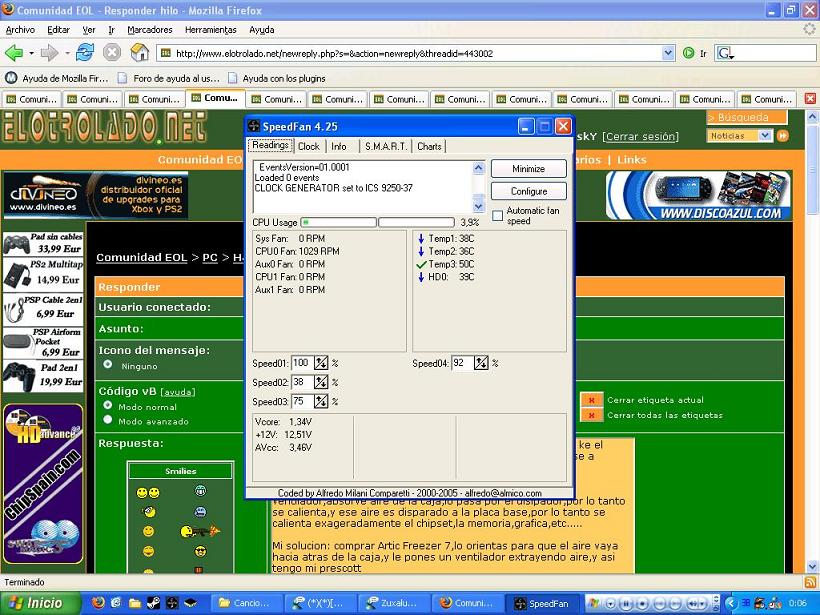Viewport: 820px width, 615px height.
Task: Click the green Go (Ir) icon
Action: pyautogui.click(x=689, y=53)
